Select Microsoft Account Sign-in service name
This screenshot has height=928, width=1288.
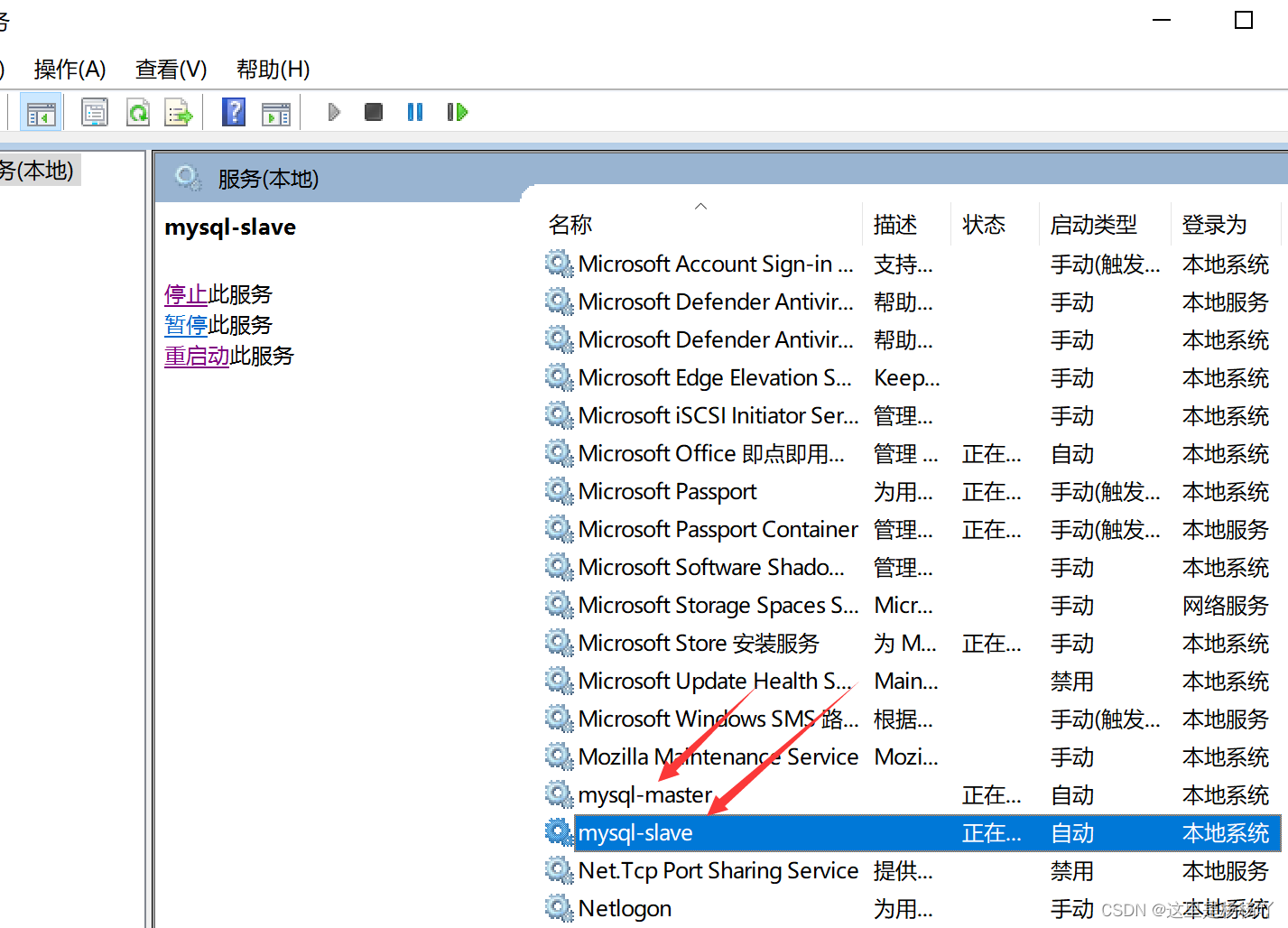point(716,264)
